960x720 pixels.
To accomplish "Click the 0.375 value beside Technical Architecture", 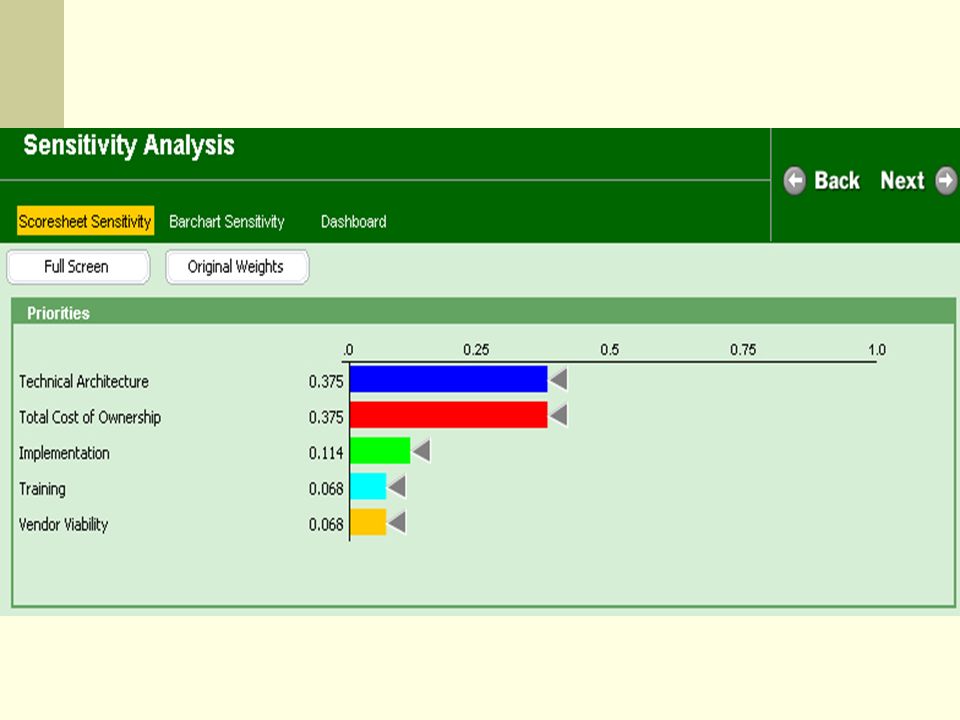I will (x=326, y=381).
